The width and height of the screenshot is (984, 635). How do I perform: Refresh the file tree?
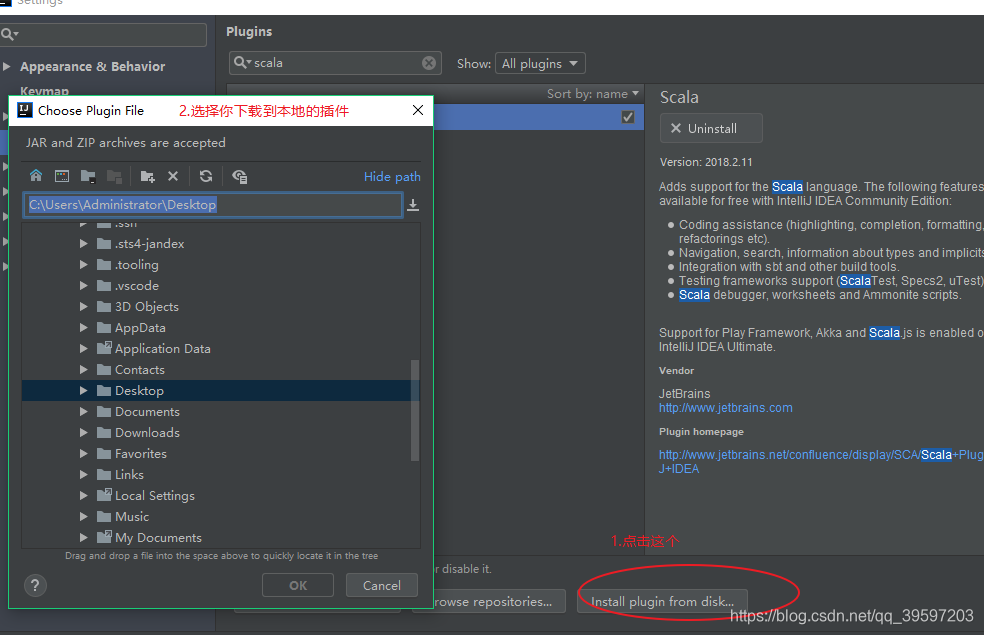click(x=206, y=176)
